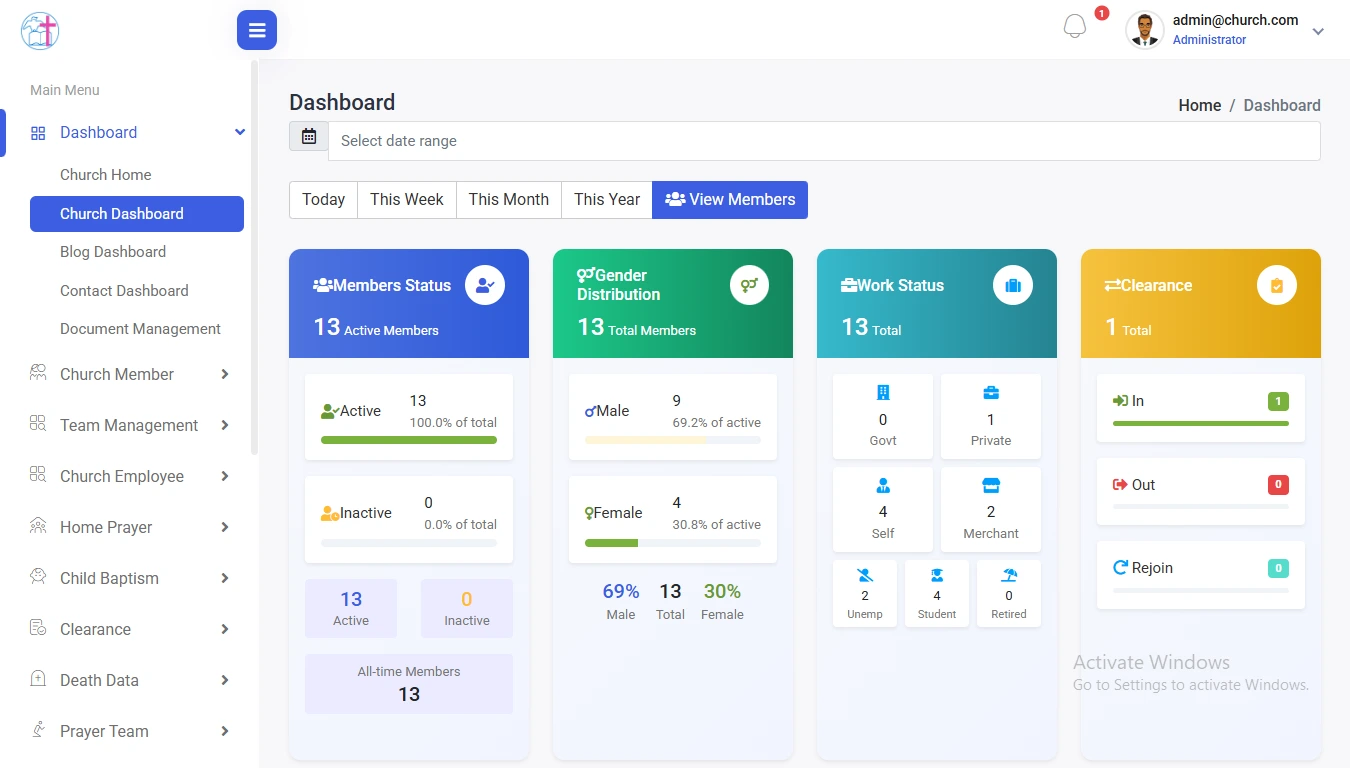1350x768 pixels.
Task: Click the View Members button
Action: (x=729, y=199)
